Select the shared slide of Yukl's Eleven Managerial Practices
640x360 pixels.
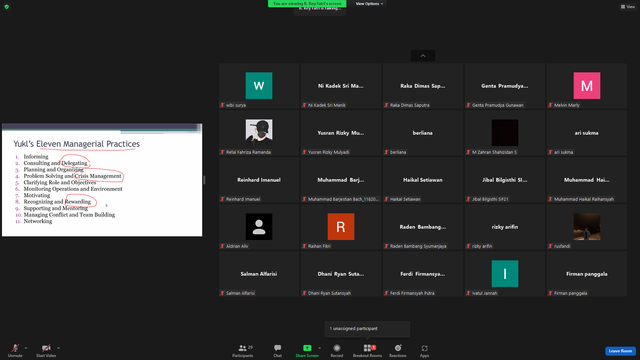click(102, 180)
